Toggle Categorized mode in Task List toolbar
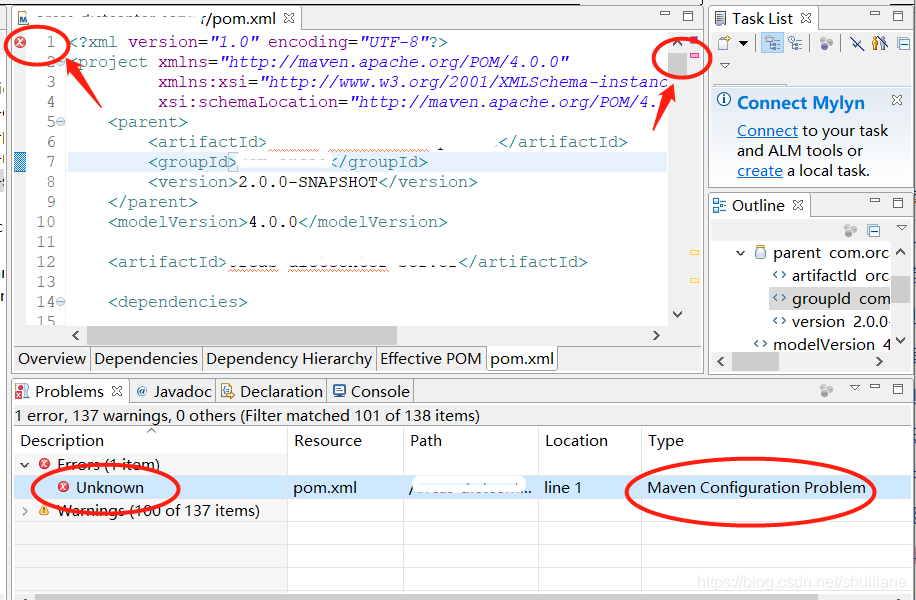 click(x=771, y=44)
